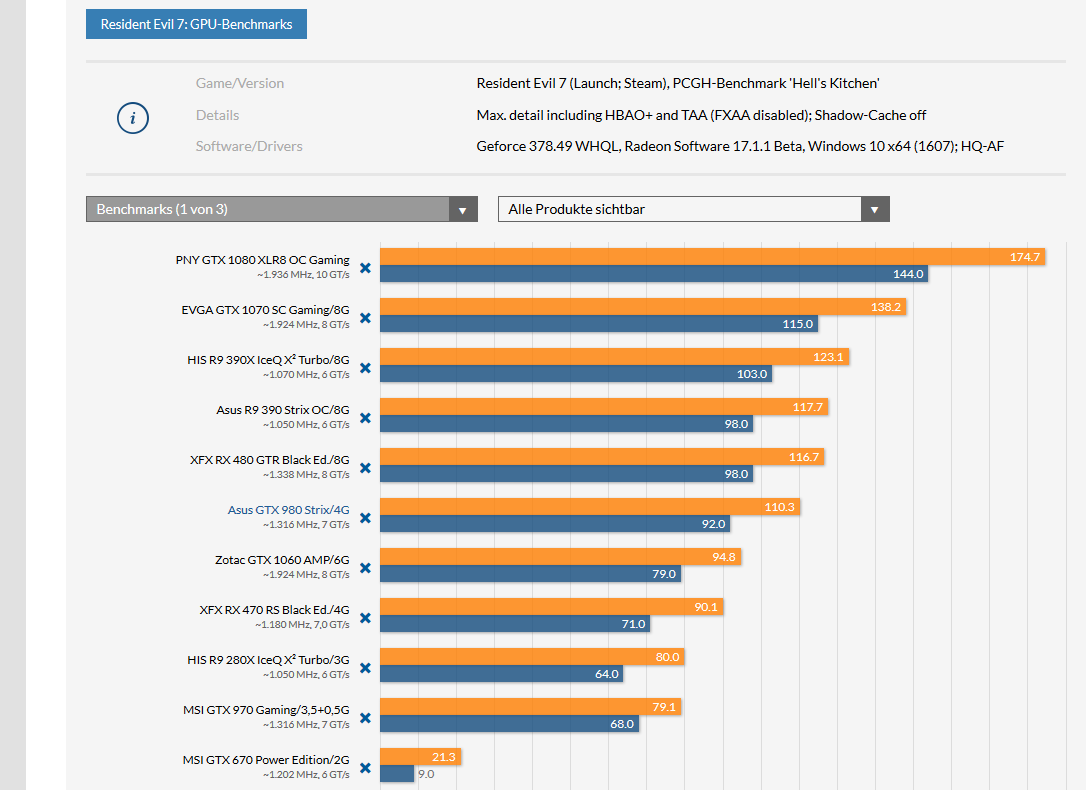This screenshot has width=1087, height=790.
Task: Click the orange 94.8 bar for Zotac GTX 1060
Action: tap(560, 556)
